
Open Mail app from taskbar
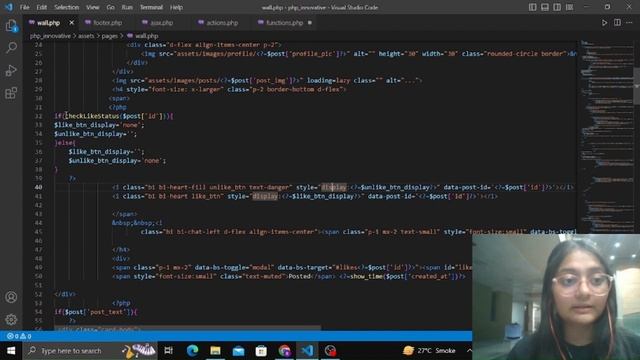pyautogui.click(x=238, y=351)
